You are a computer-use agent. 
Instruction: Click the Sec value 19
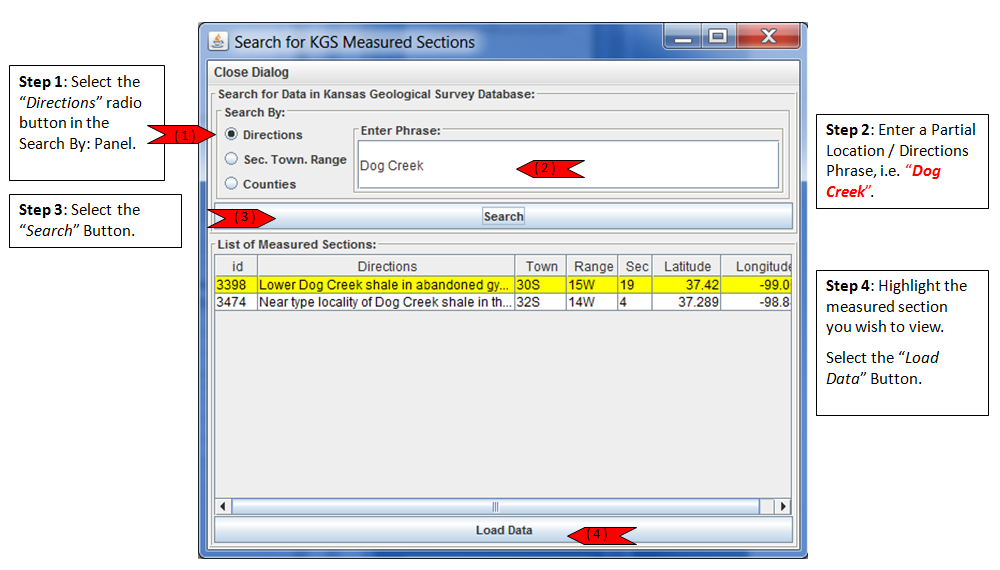(x=635, y=285)
